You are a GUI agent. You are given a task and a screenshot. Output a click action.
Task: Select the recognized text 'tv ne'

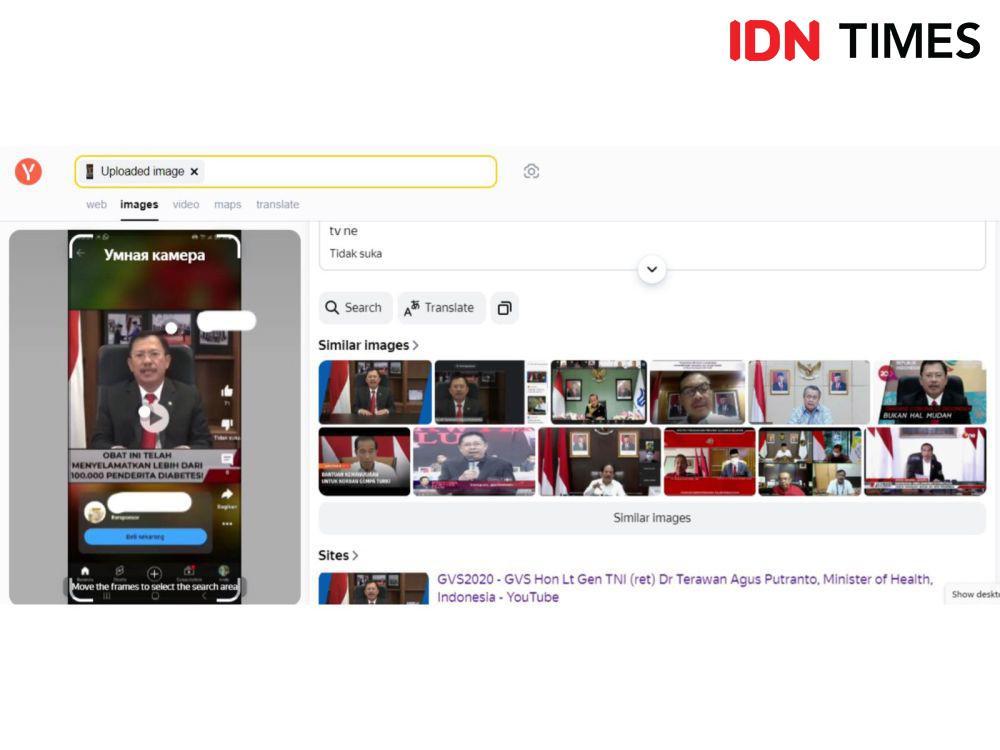[x=343, y=231]
